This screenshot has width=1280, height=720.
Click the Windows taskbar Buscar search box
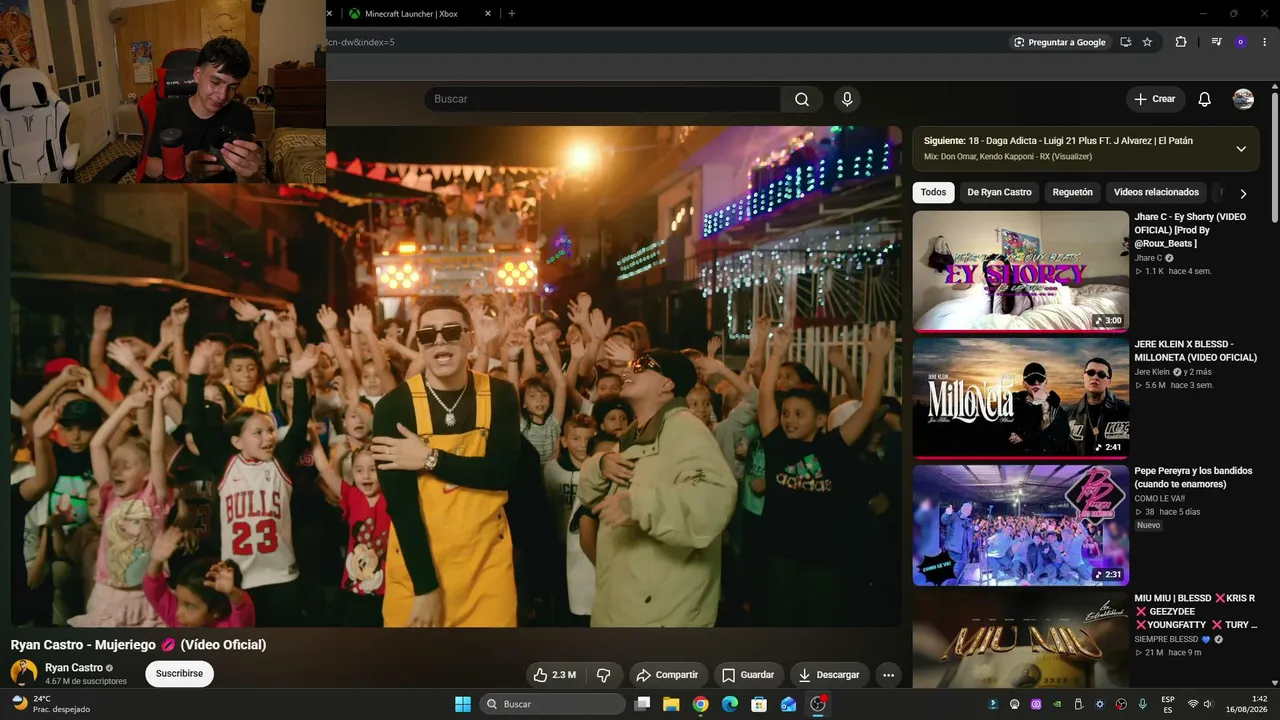pyautogui.click(x=552, y=704)
